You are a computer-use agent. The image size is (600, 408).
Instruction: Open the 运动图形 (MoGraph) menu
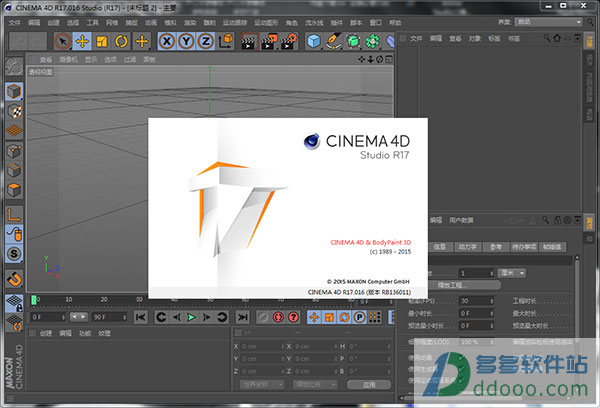click(266, 23)
